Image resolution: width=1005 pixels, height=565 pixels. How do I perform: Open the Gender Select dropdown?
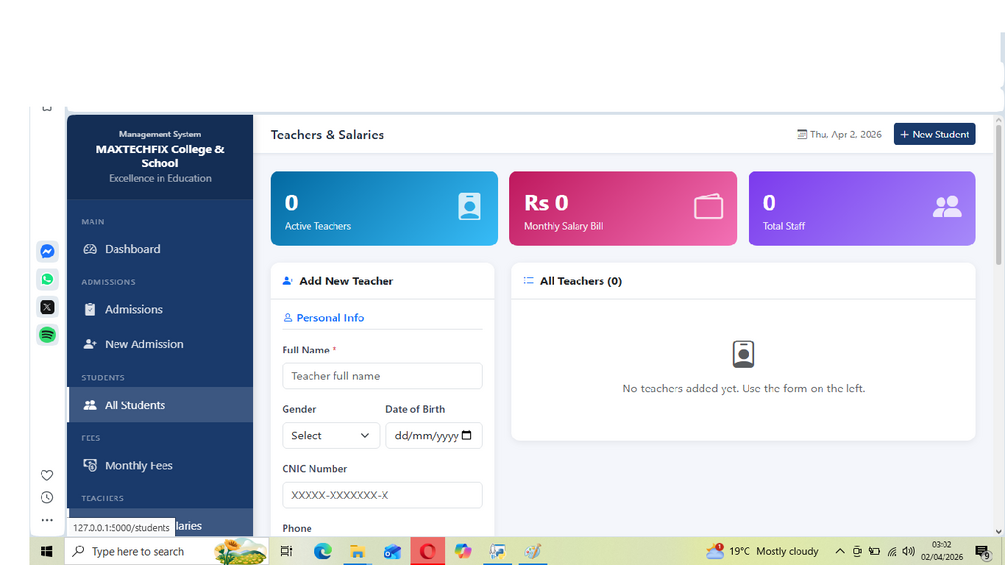click(331, 436)
